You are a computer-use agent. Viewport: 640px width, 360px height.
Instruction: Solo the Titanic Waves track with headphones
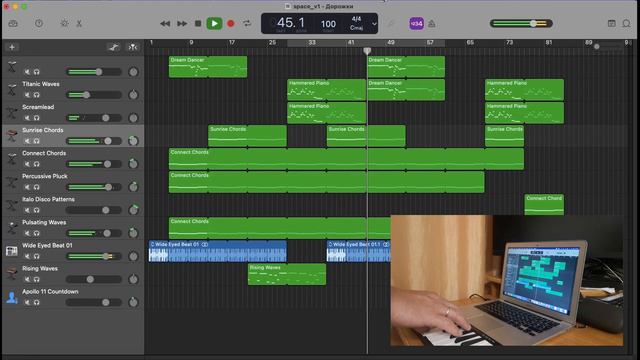click(x=37, y=95)
